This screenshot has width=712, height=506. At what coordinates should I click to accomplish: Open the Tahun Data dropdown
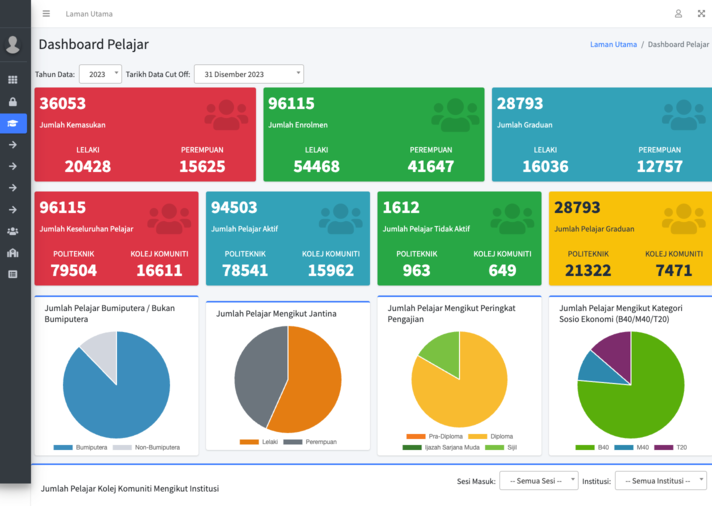pyautogui.click(x=100, y=74)
